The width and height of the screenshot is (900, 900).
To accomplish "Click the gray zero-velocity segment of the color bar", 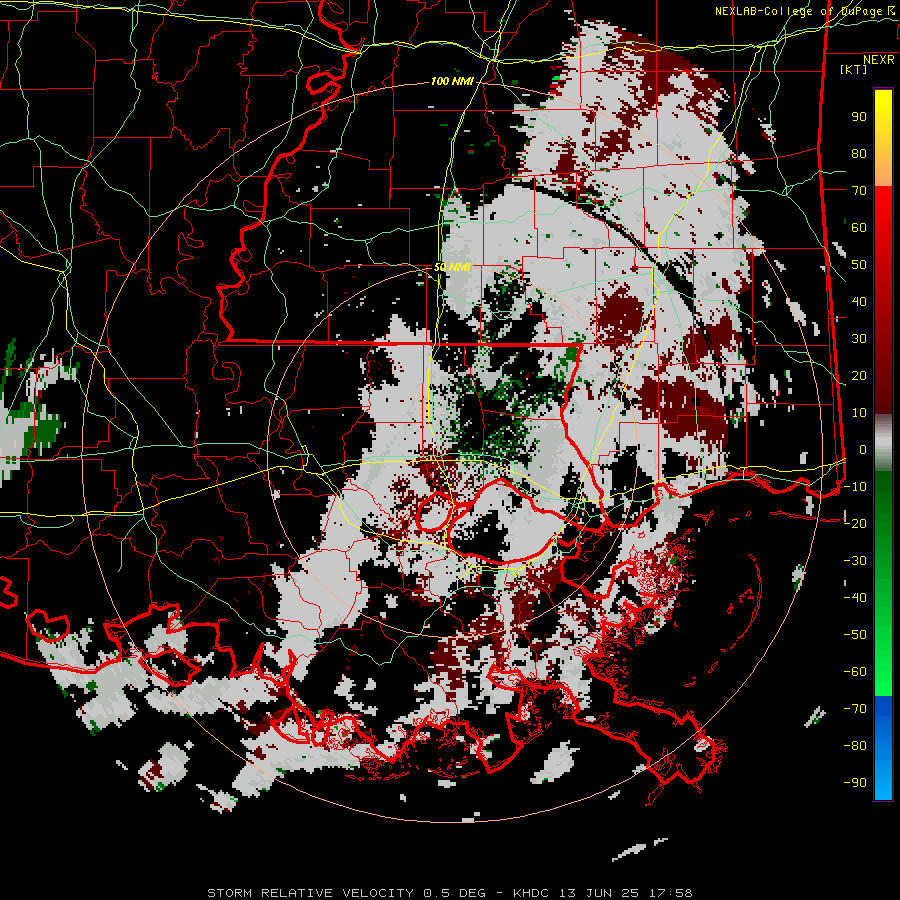I will [x=883, y=443].
